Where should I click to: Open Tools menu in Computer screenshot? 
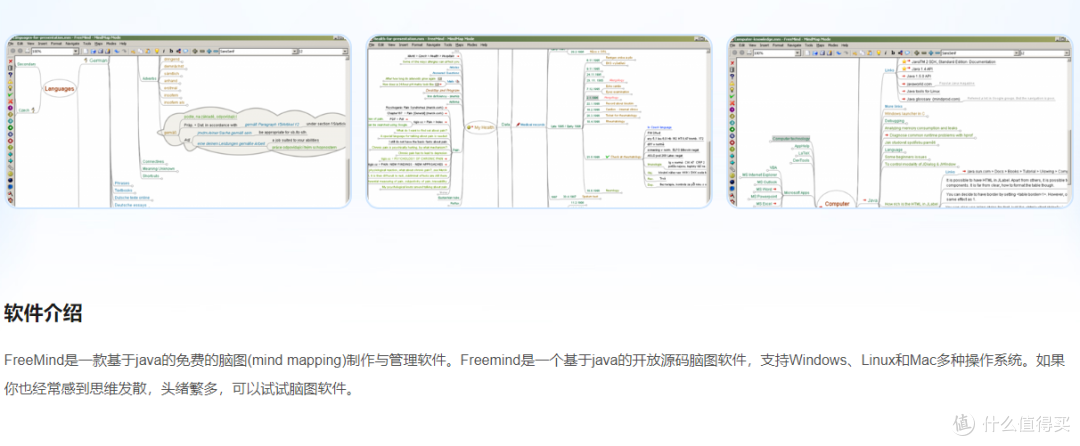[809, 45]
